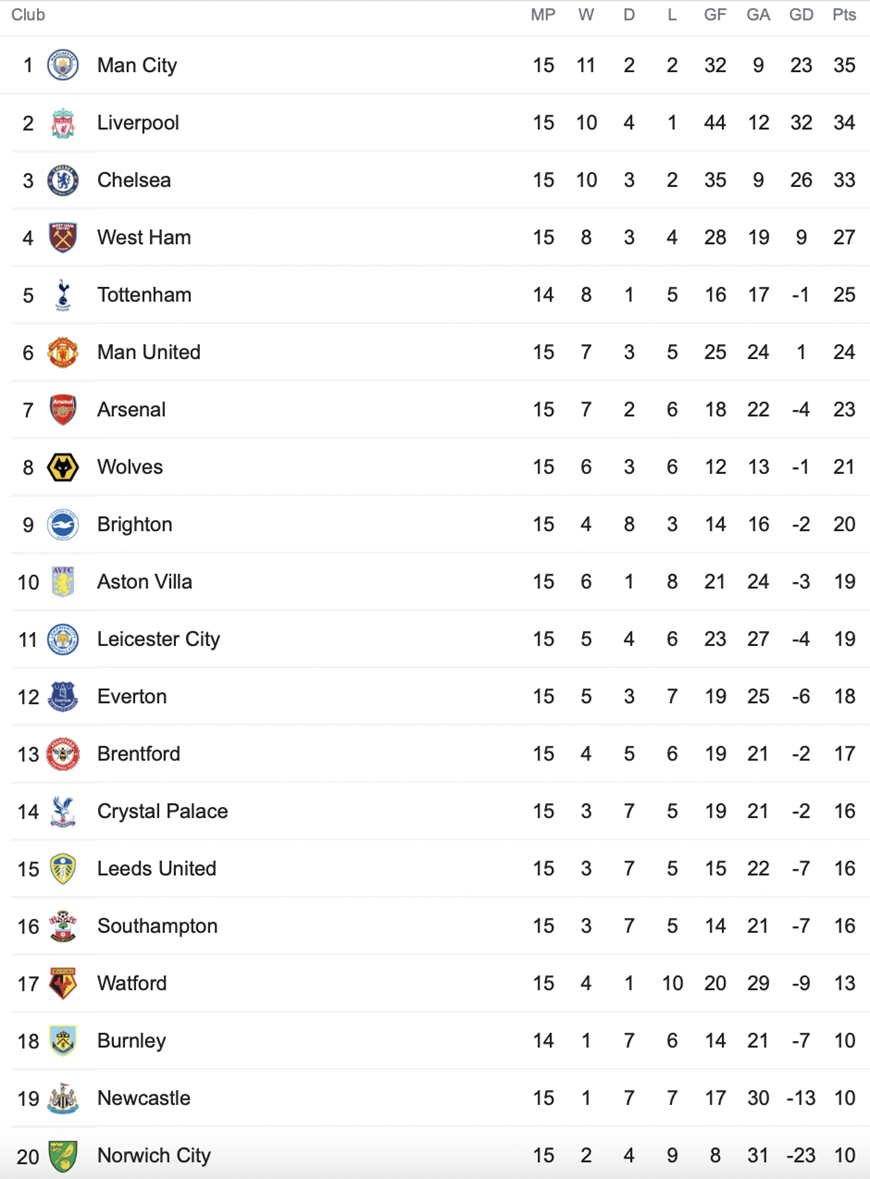Click the Tottenham cockerel crest
870x1179 pixels.
[62, 295]
